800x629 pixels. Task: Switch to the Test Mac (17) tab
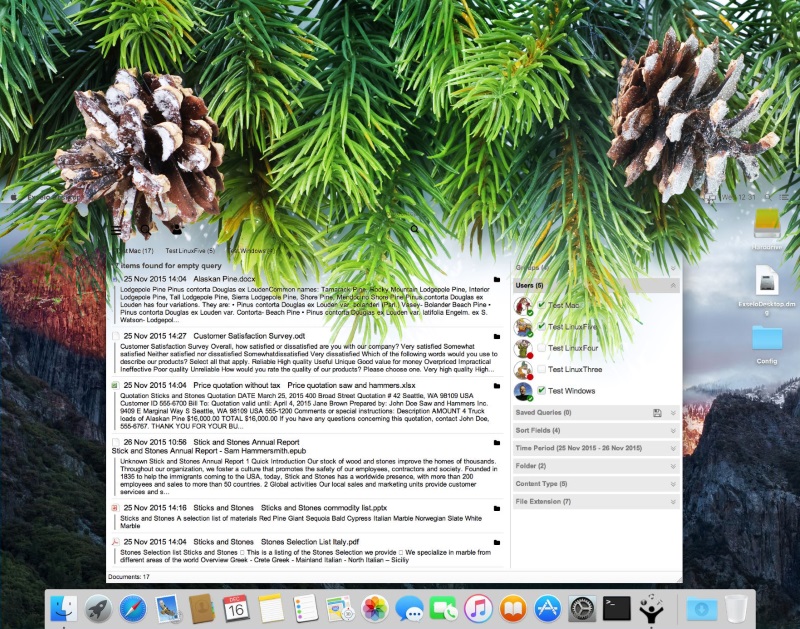coord(134,251)
